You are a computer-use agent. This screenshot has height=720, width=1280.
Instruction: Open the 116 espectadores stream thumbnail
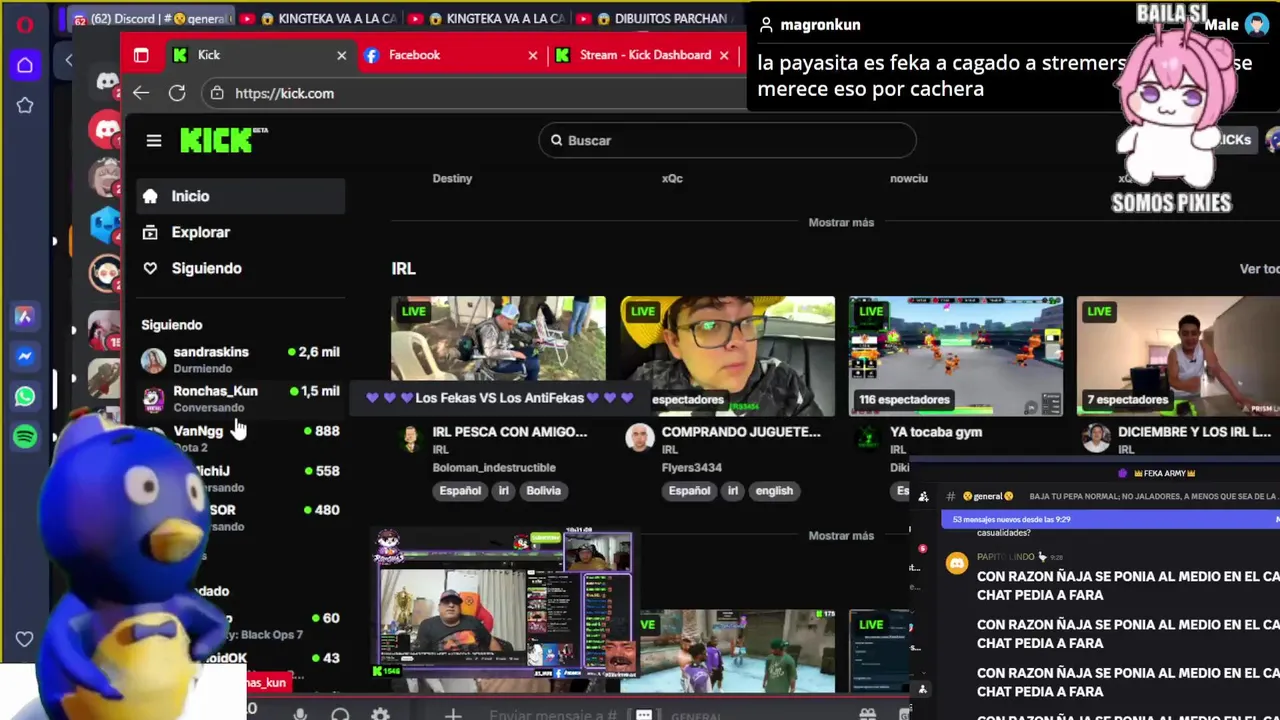[956, 356]
